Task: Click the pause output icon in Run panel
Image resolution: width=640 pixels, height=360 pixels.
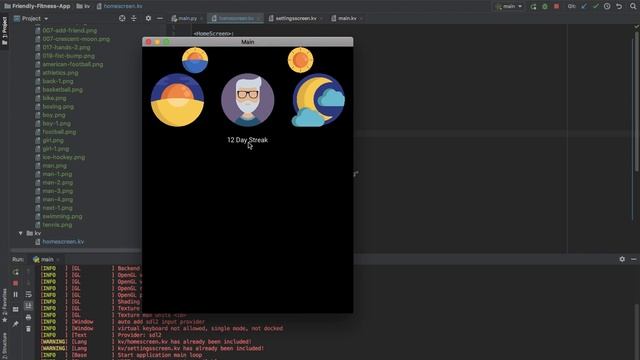Action: click(16, 294)
